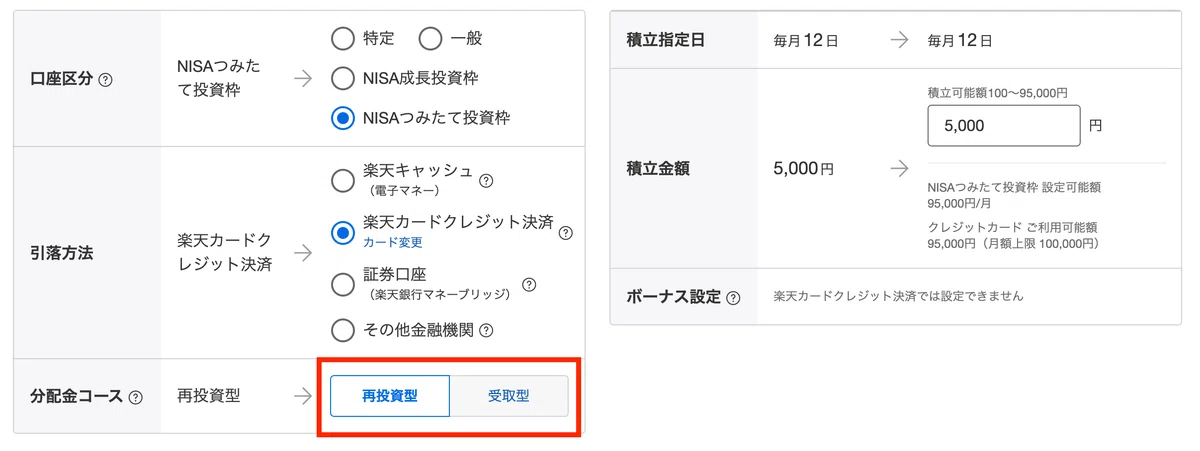Click help icon beside ボーナス設定
The image size is (1200, 451).
734,297
